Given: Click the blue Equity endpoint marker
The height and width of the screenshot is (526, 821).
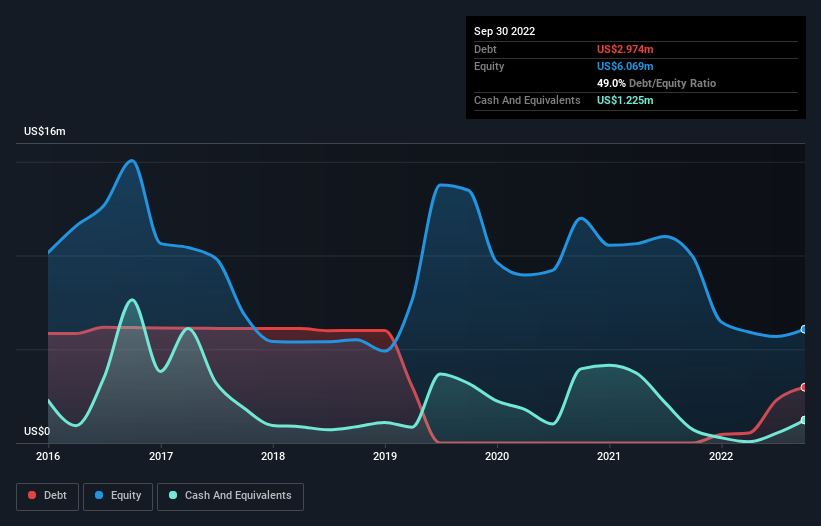Looking at the screenshot, I should (804, 329).
